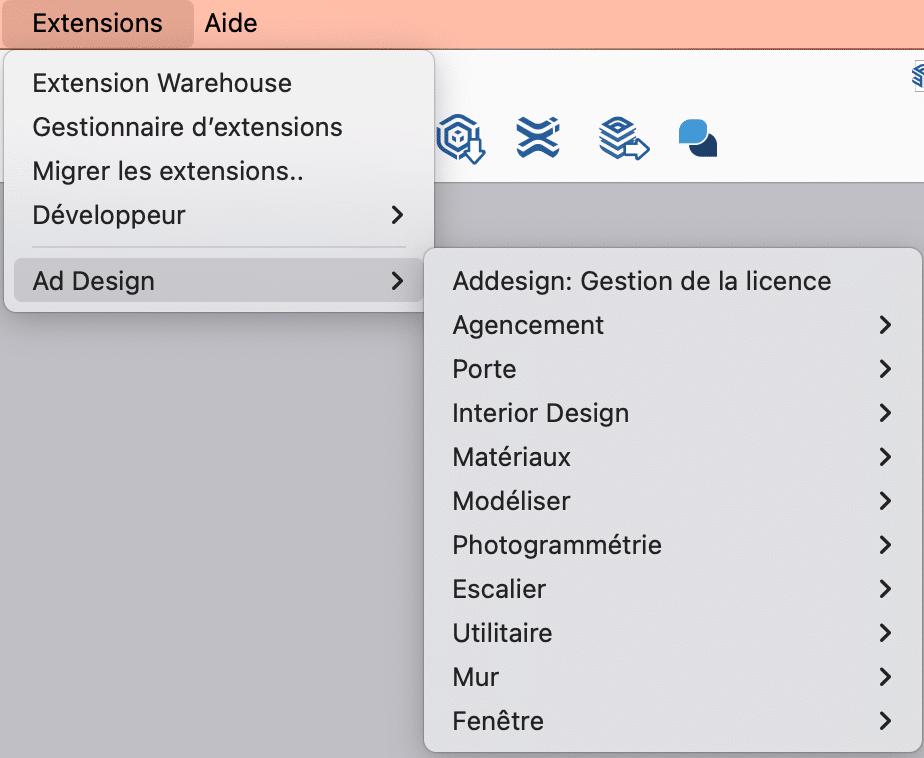Expand the Agencement submenu chevron

pyautogui.click(x=884, y=325)
